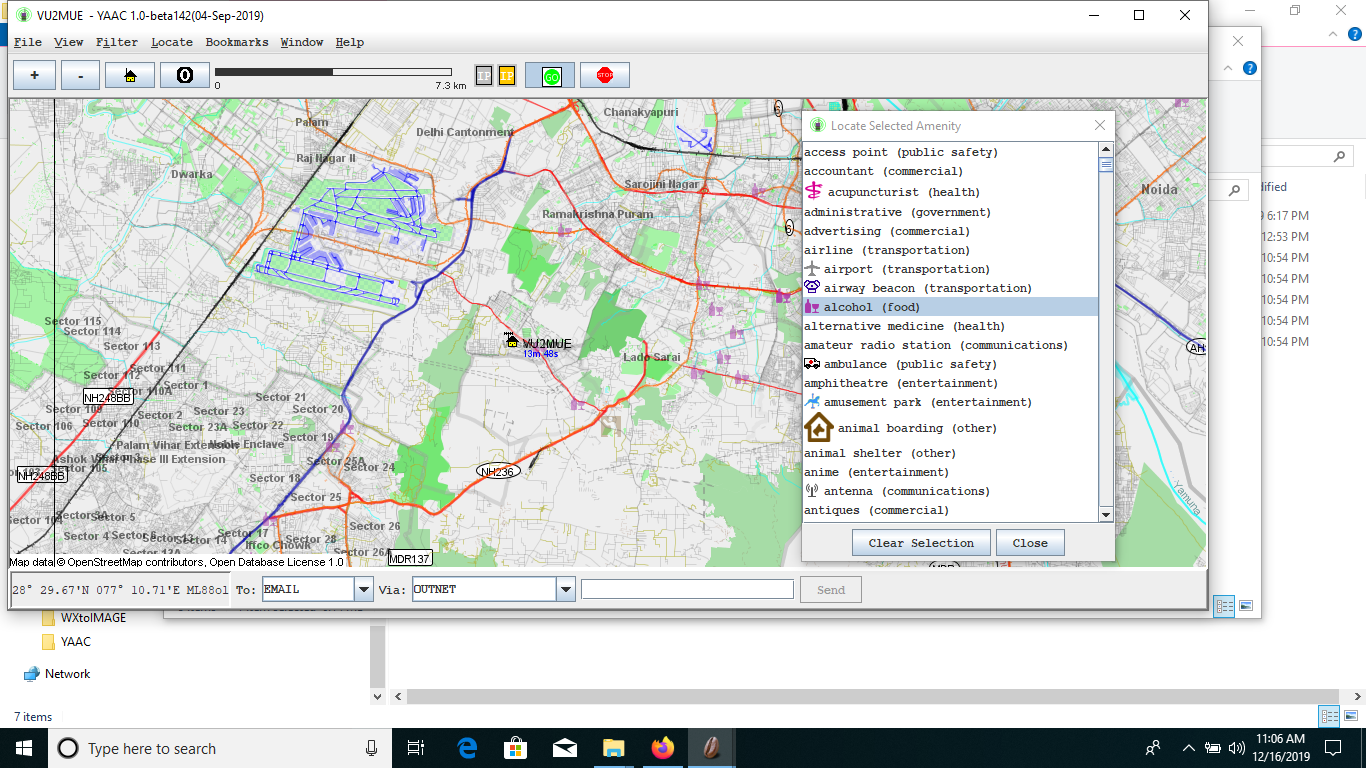Open the Filter menu

117,42
